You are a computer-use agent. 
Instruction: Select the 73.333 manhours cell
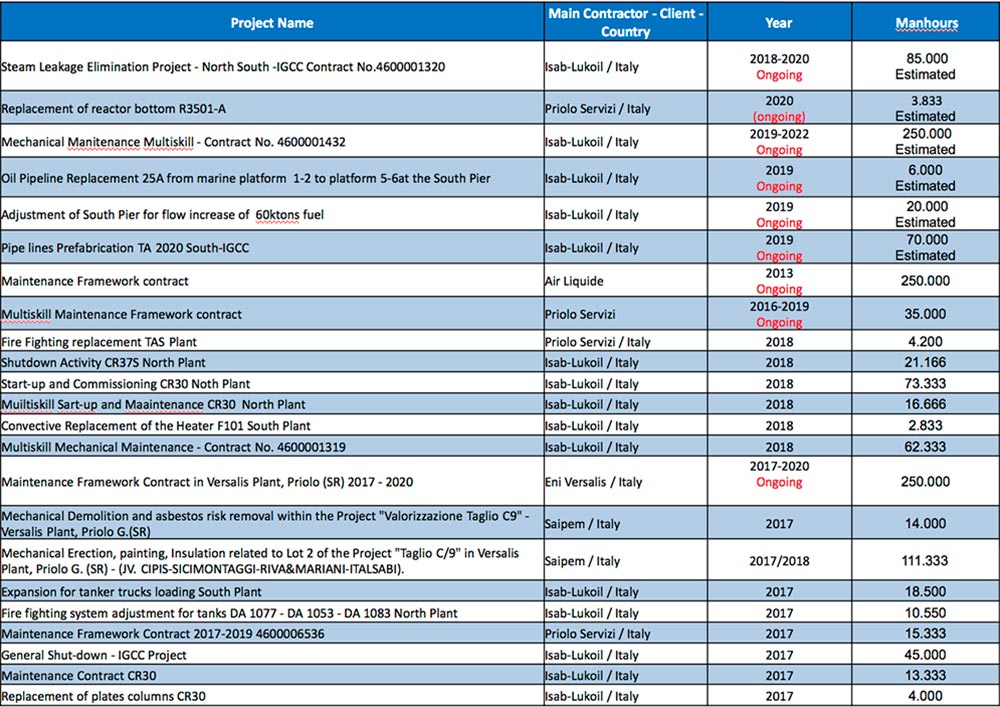tap(926, 383)
